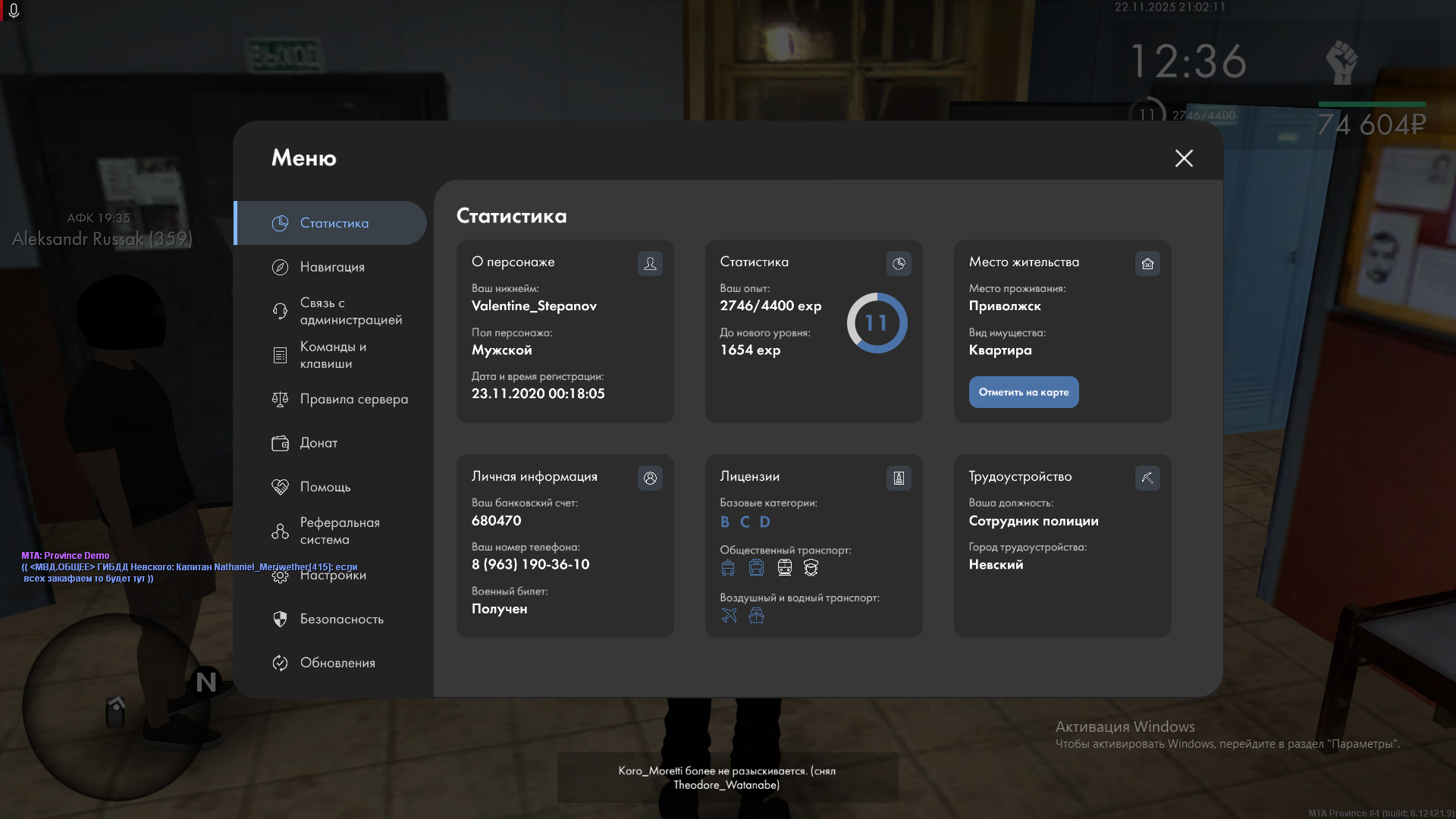Click the pickaxe icon in the Трудоустройство card
This screenshot has width=1456, height=819.
click(x=1147, y=478)
